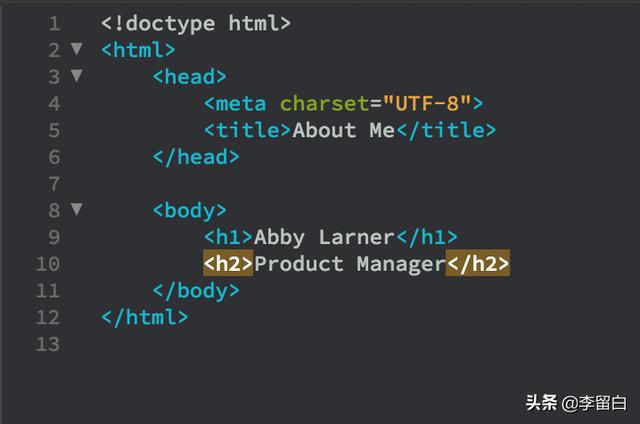Screen dimensions: 640x424
Task: Click the Abby Larner heading text
Action: pos(324,237)
